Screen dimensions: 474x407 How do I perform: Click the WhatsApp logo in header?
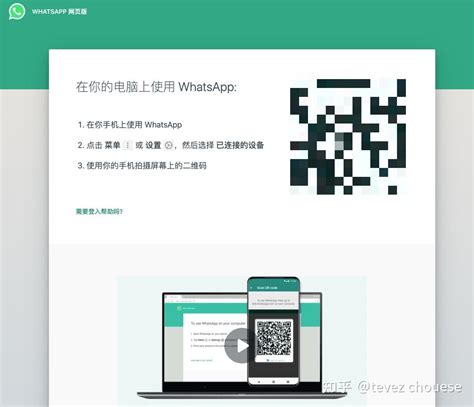[x=17, y=12]
